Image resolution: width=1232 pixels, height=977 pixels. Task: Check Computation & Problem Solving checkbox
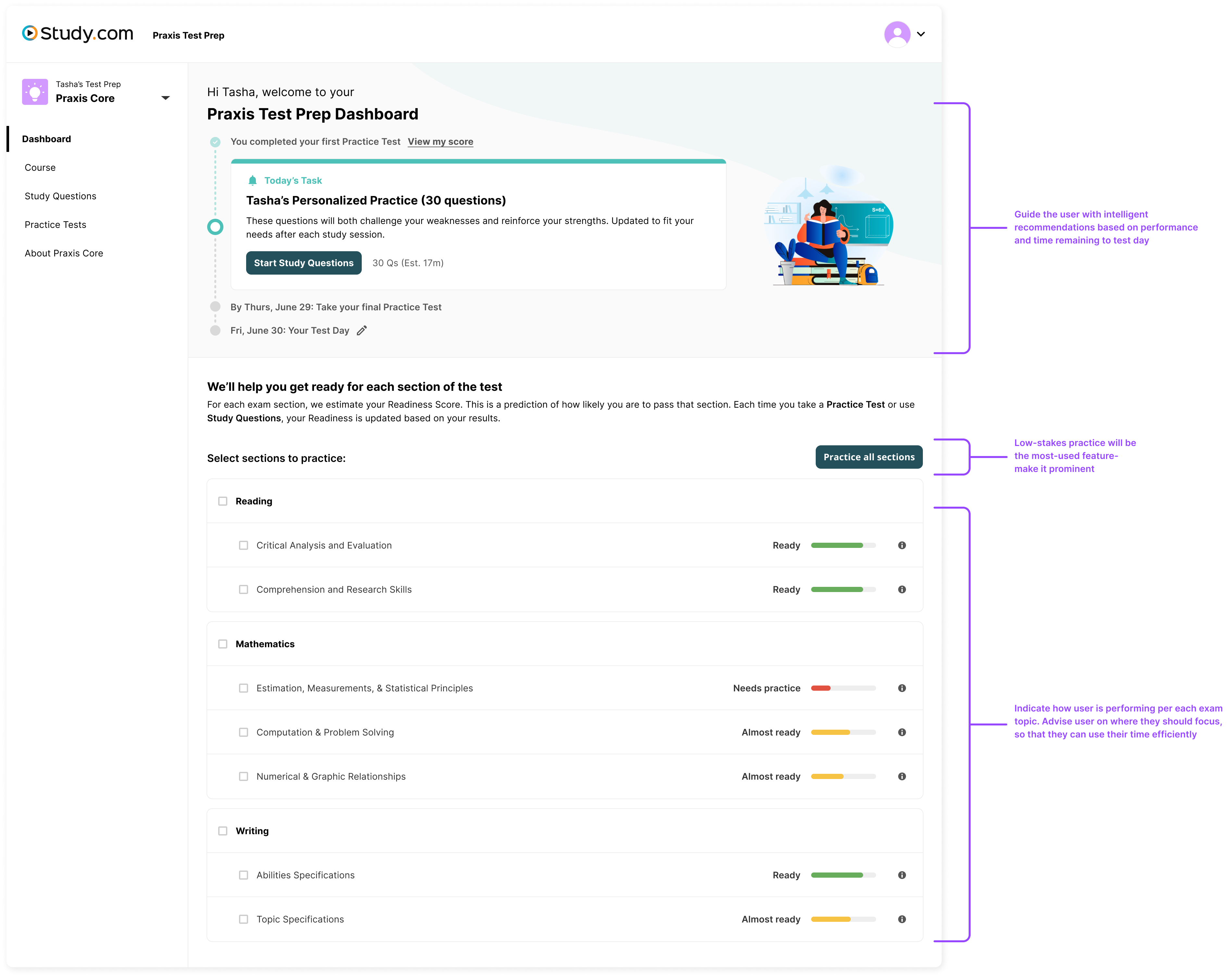244,732
